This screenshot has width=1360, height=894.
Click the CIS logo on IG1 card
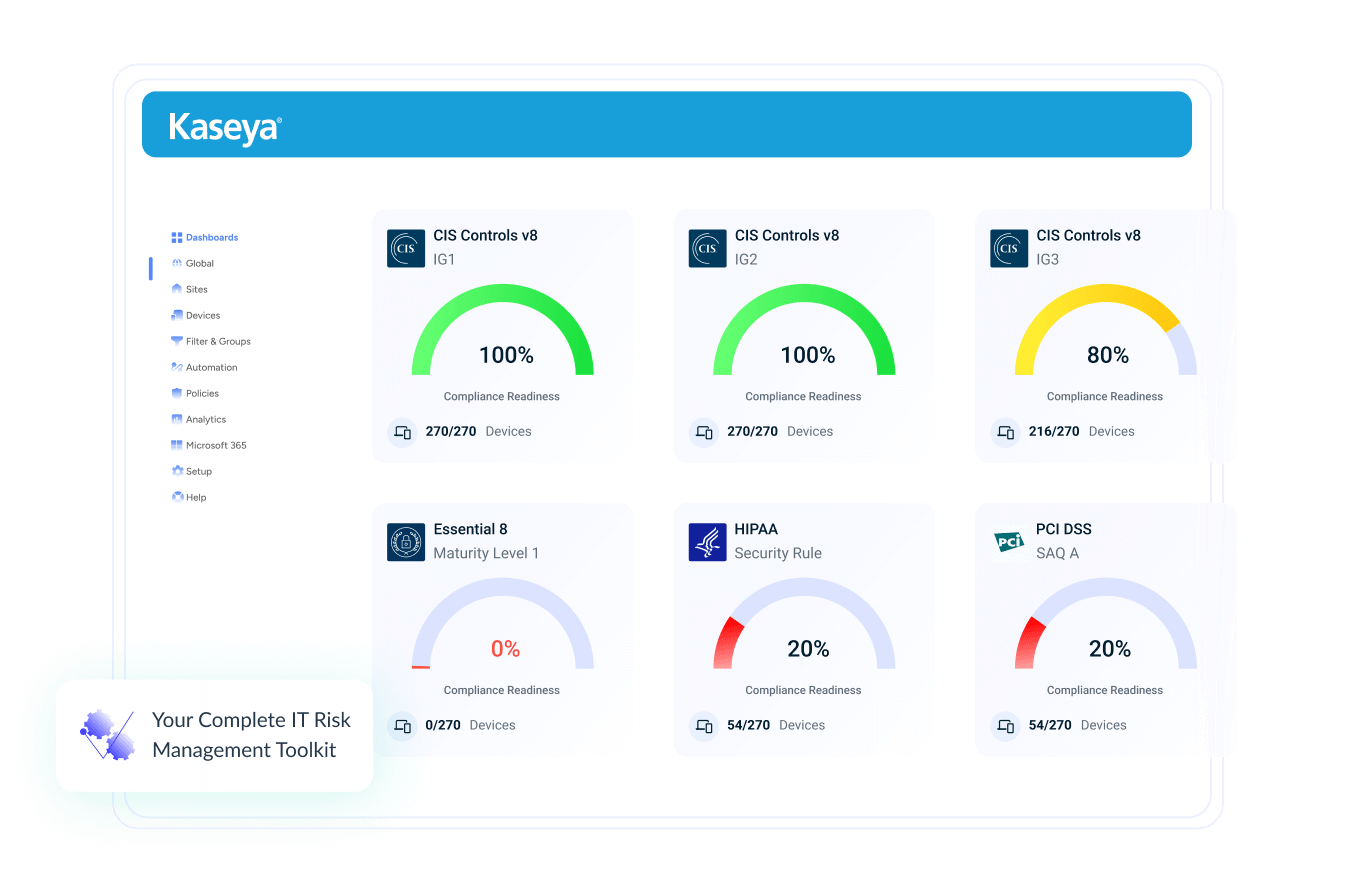click(406, 248)
